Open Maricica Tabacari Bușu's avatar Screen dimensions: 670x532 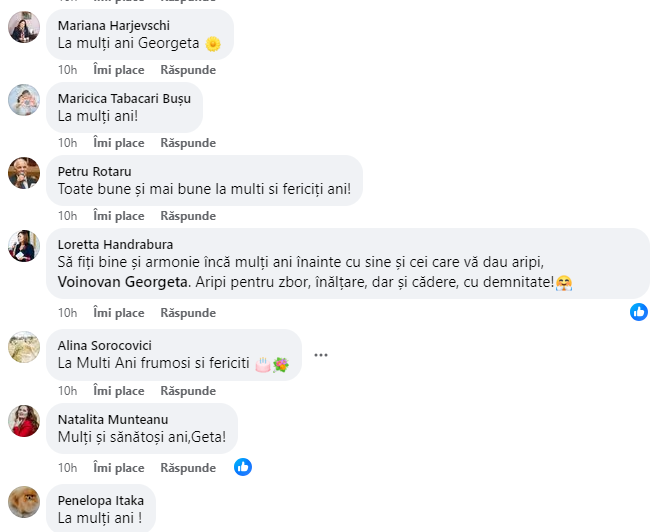(x=24, y=100)
